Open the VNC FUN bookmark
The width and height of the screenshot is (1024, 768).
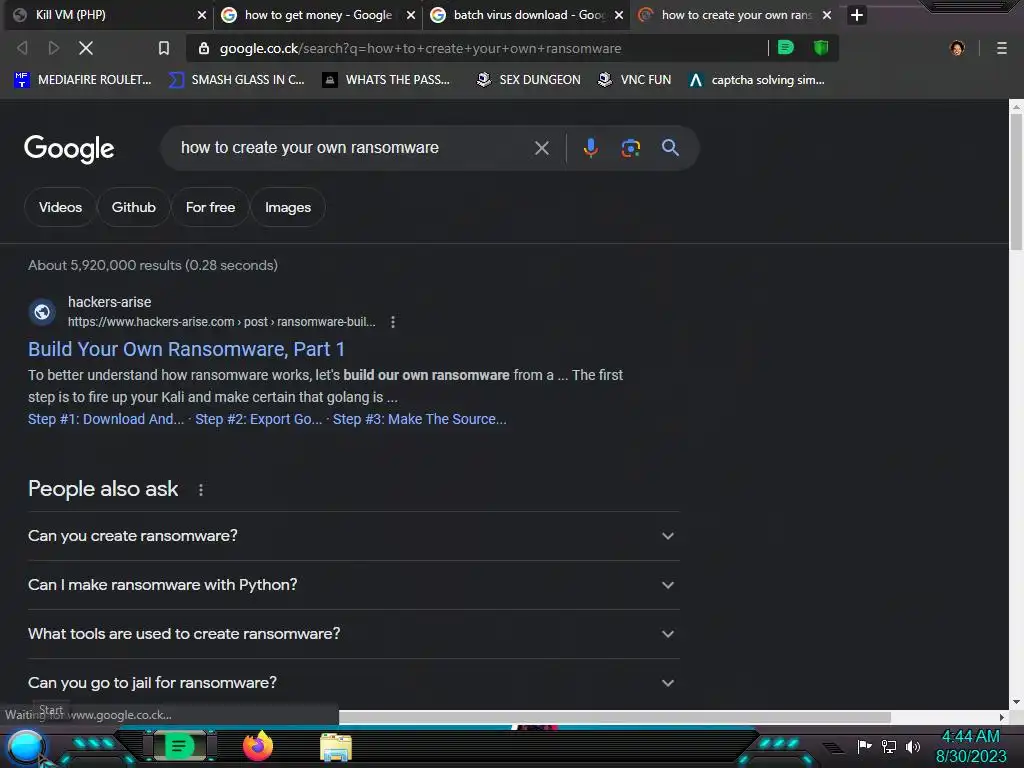635,80
